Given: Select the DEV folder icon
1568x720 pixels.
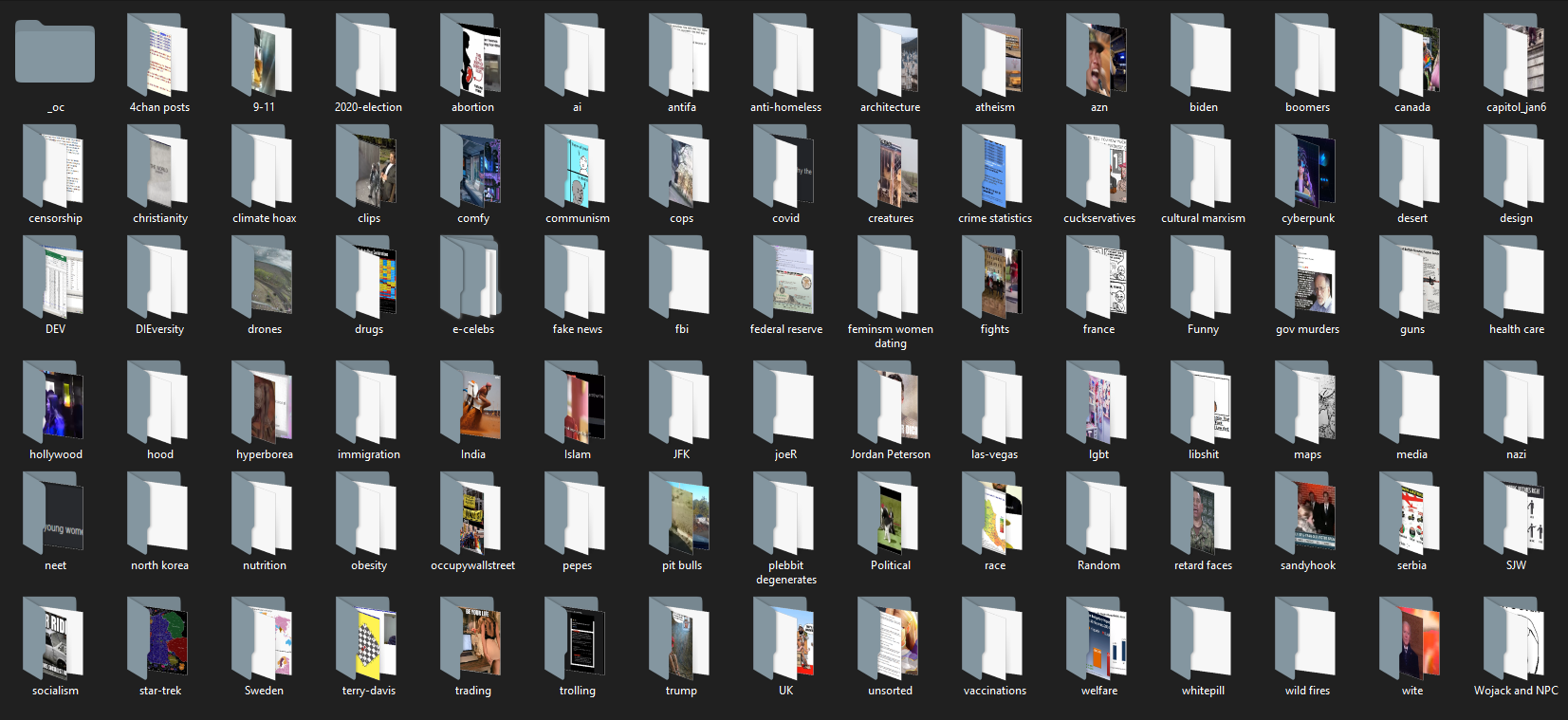Looking at the screenshot, I should (54, 277).
